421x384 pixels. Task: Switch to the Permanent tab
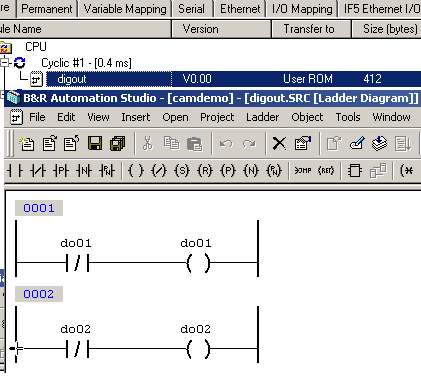[47, 9]
